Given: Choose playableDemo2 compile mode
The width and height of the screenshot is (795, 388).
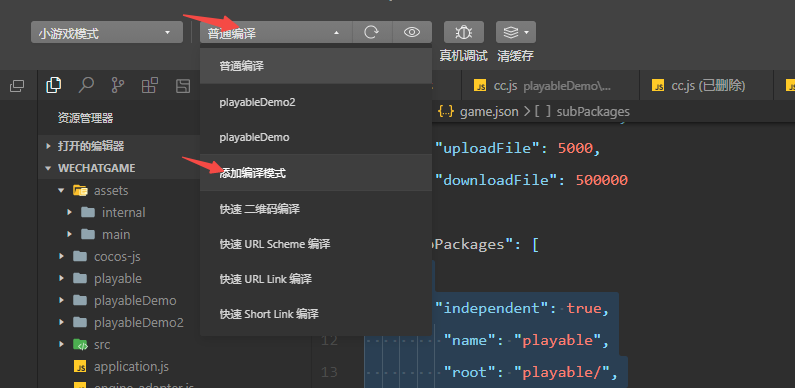Looking at the screenshot, I should 316,102.
